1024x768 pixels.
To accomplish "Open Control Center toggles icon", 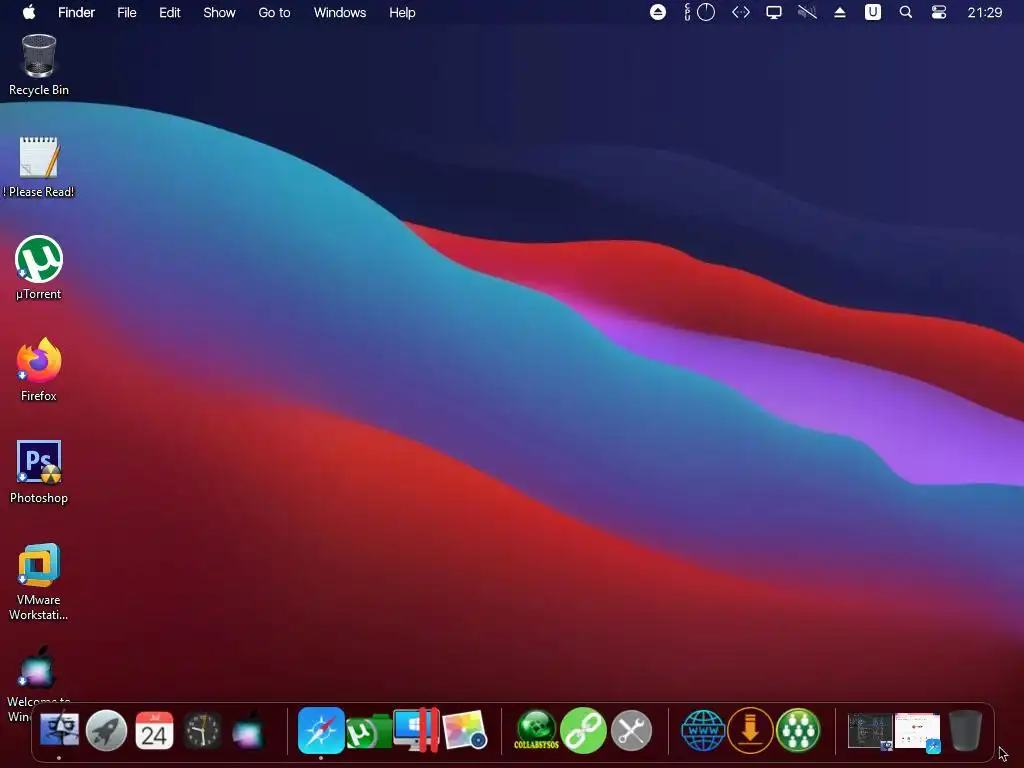I will point(938,12).
